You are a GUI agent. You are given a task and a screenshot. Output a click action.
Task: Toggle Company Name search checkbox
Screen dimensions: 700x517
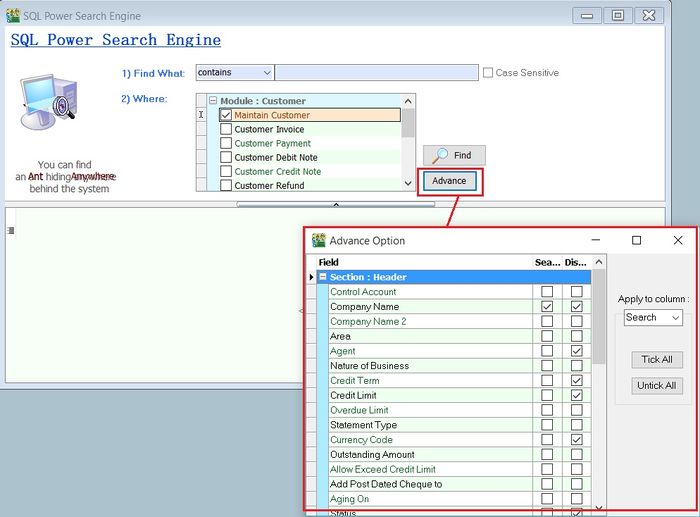click(x=546, y=307)
